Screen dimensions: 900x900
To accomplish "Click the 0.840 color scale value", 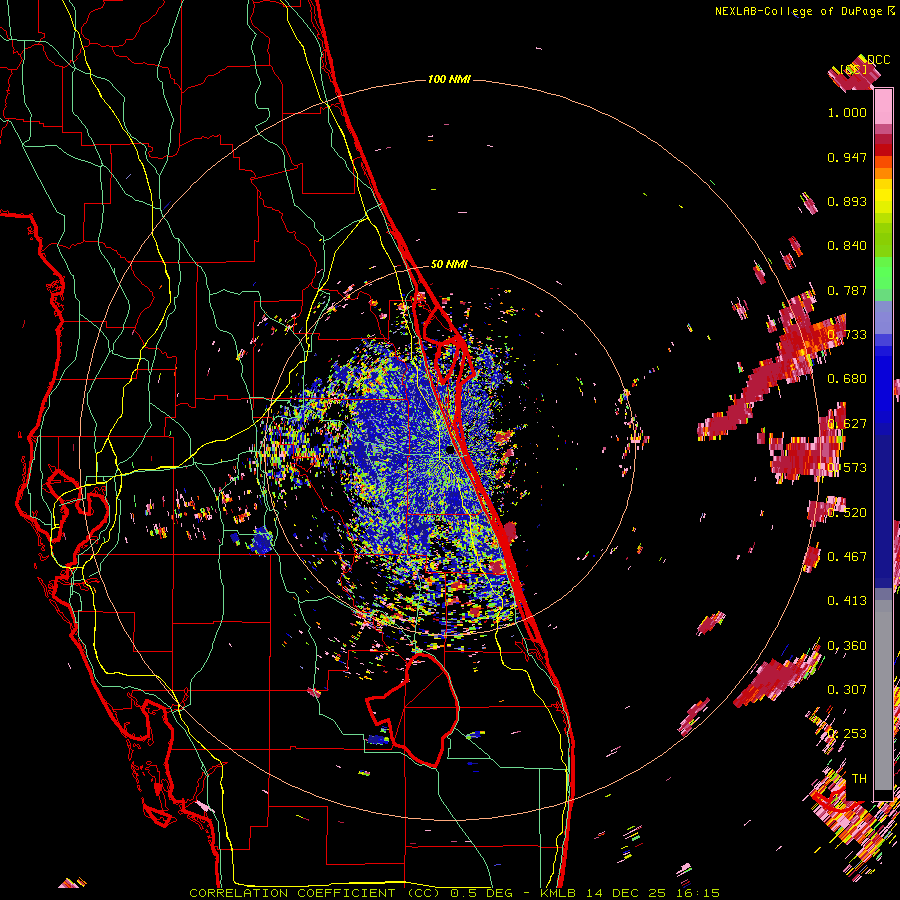I will pos(847,246).
